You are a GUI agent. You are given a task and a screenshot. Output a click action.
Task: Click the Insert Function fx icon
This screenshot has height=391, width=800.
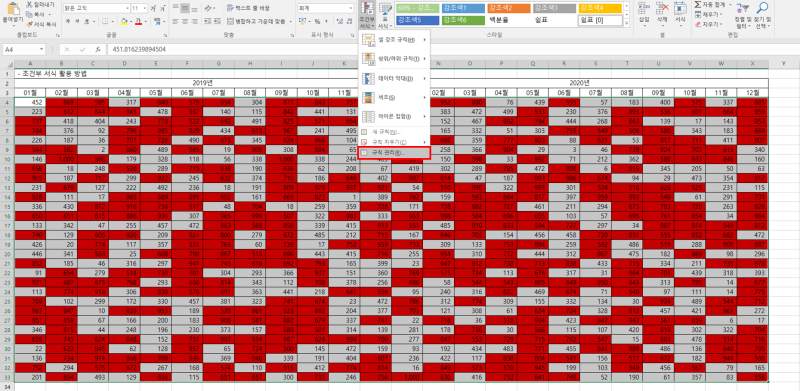97,50
